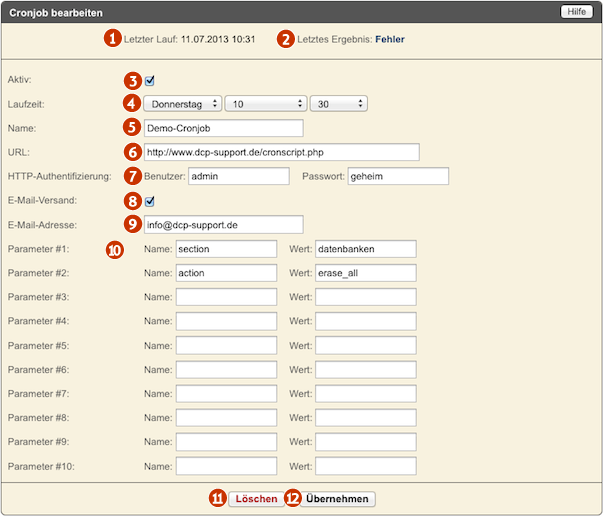The image size is (604, 517).
Task: Click Parameter #1 Wert field datenbanken
Action: [x=366, y=249]
